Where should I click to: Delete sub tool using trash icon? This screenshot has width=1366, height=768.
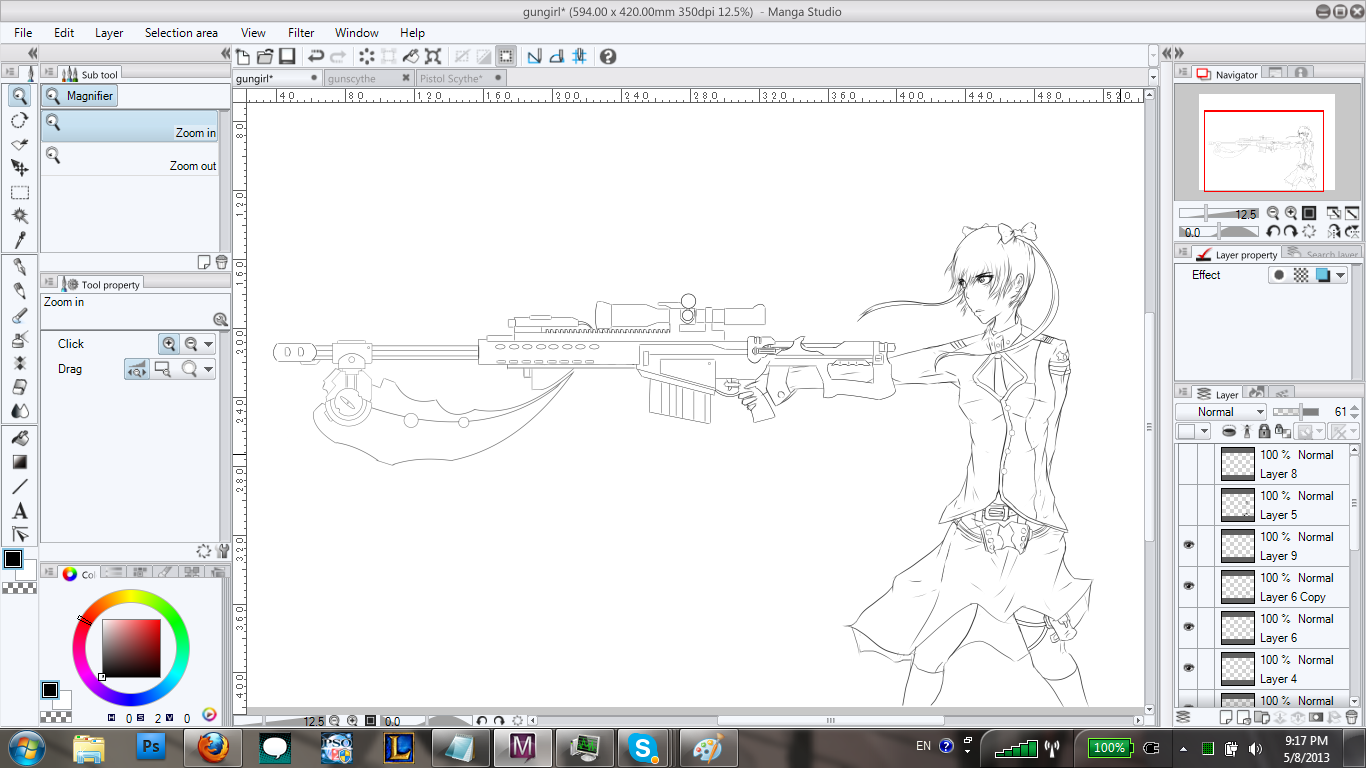point(221,262)
